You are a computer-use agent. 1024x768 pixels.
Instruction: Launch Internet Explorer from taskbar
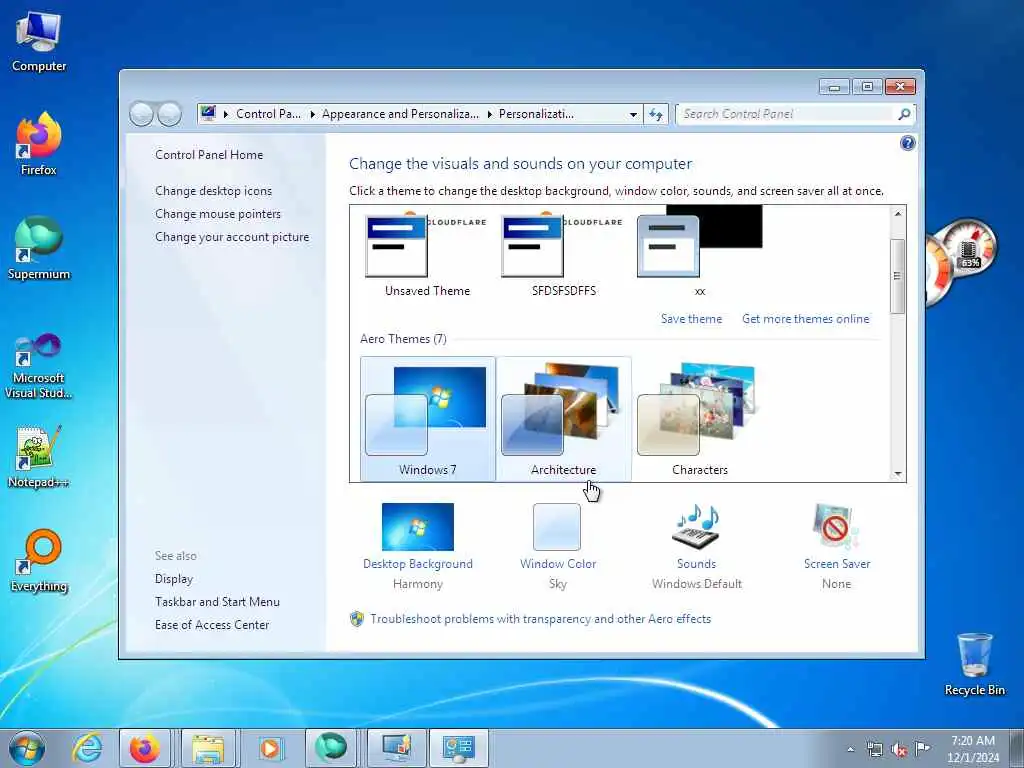coord(87,748)
